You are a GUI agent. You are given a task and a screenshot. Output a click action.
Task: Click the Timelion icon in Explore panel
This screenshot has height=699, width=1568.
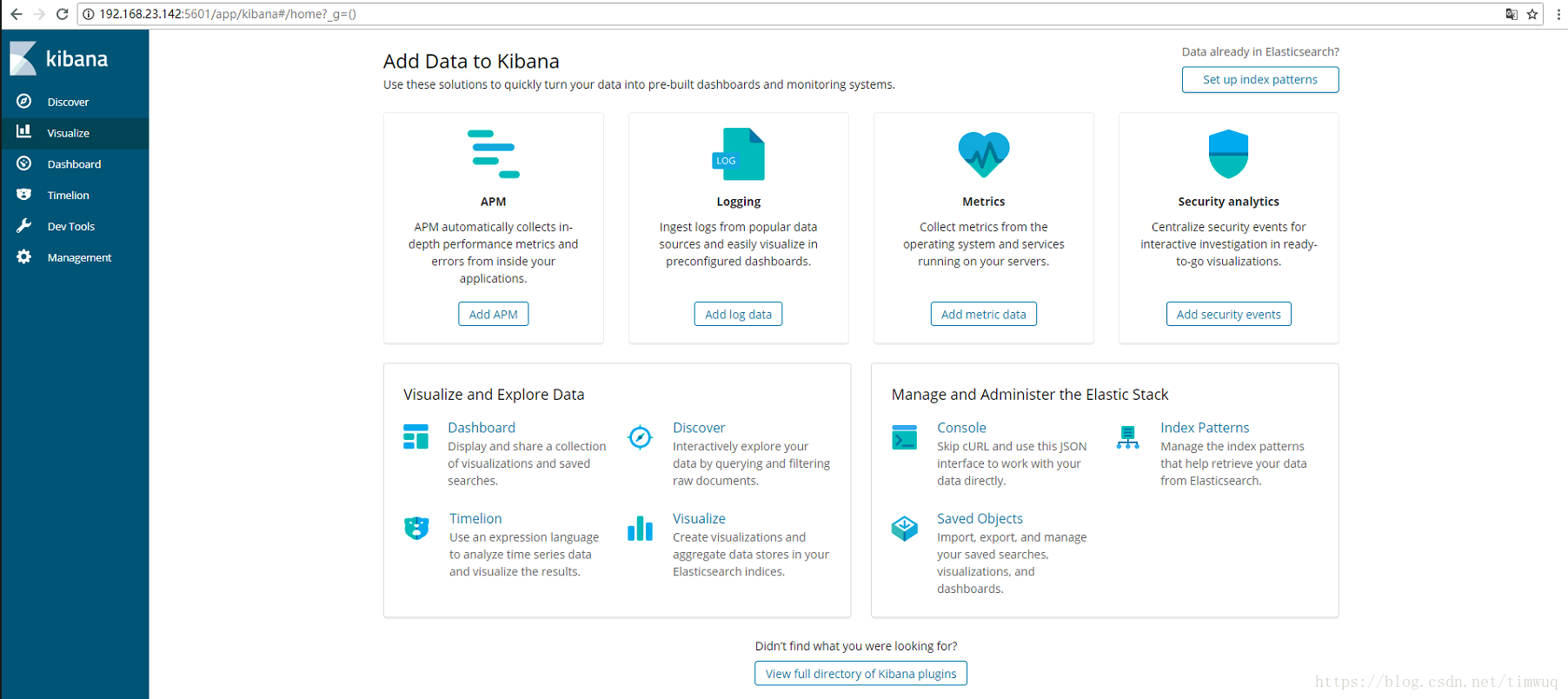416,528
